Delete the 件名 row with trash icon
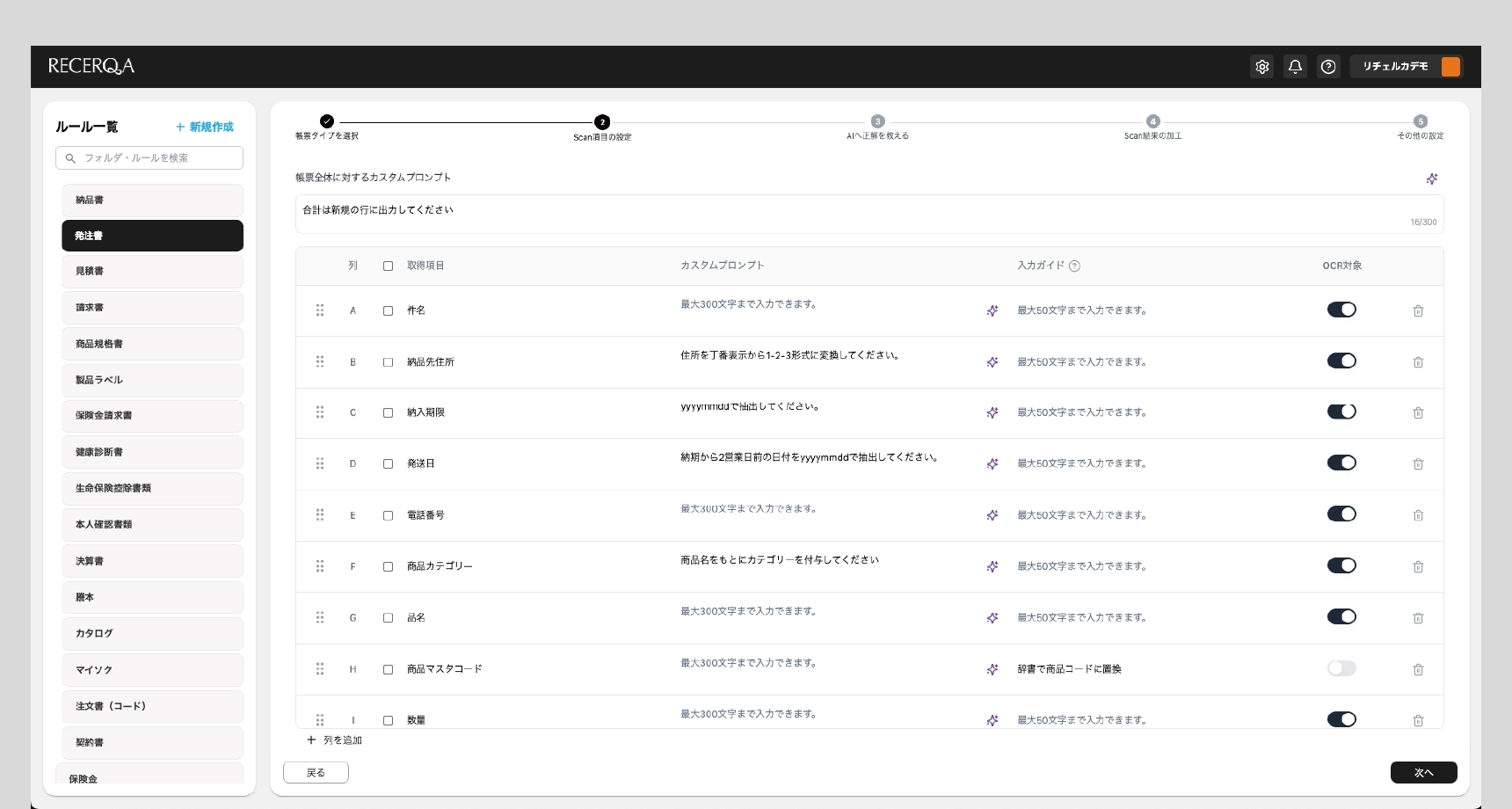Image resolution: width=1512 pixels, height=809 pixels. coord(1418,311)
